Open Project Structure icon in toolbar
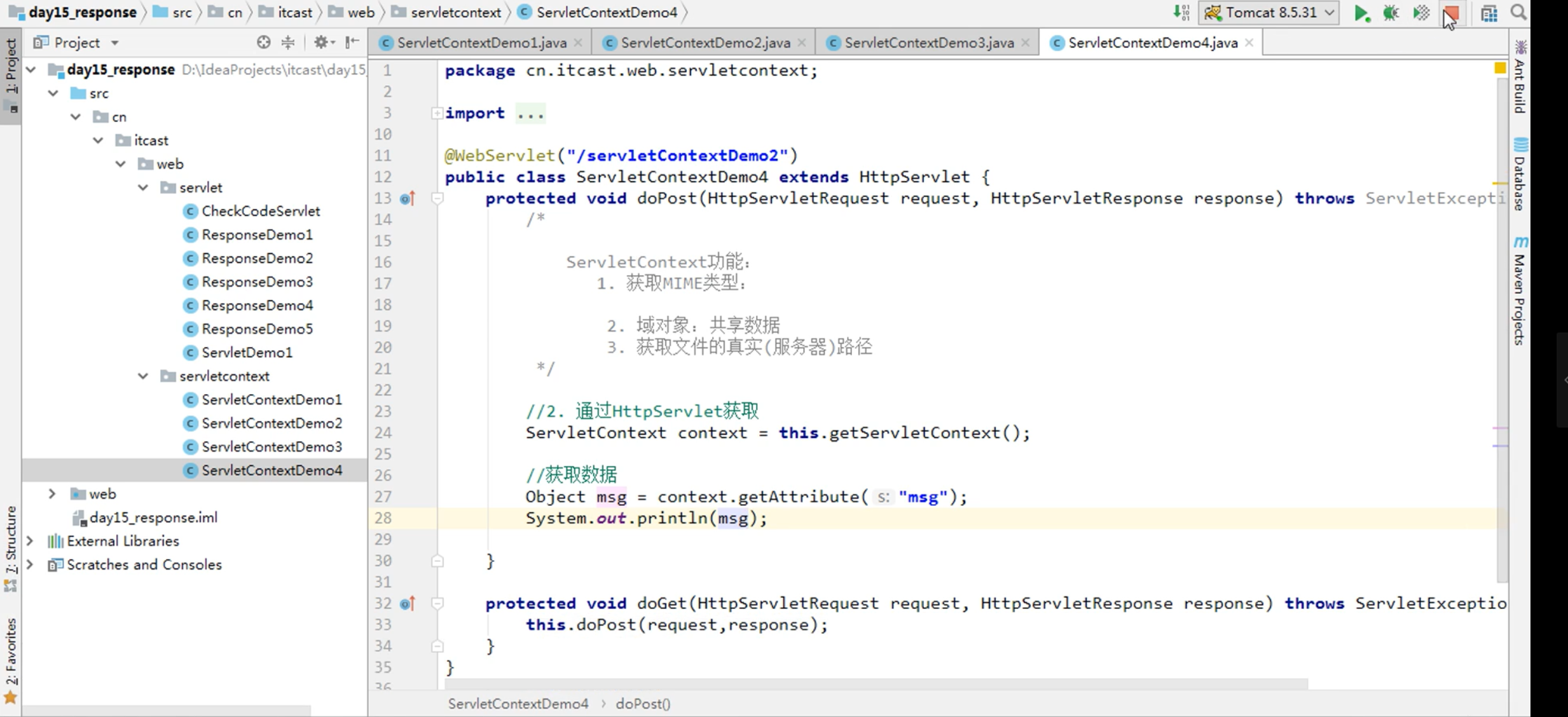Screen dimensions: 1568x717 pos(1489,13)
